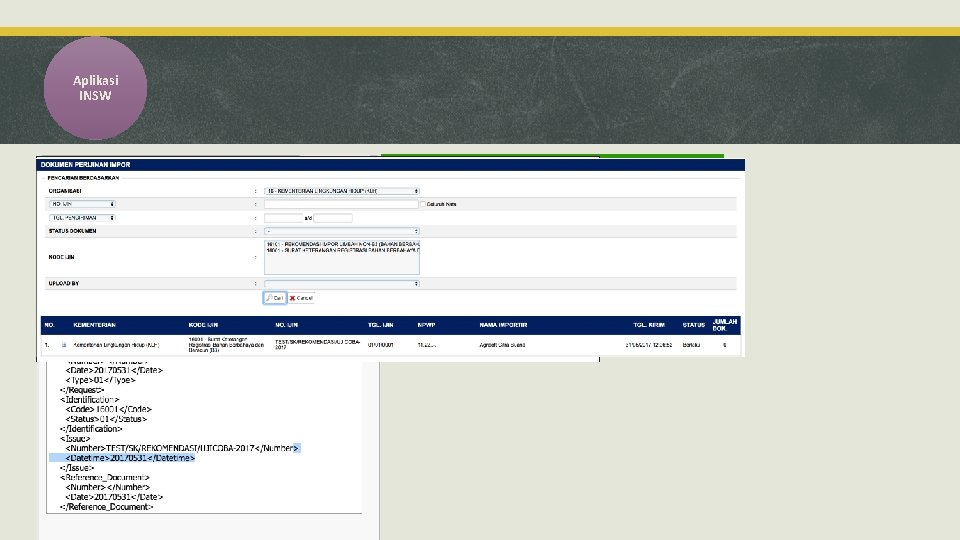
Task: Click the Dokumen Perijinan Impor title bar
Action: pyautogui.click(x=391, y=165)
